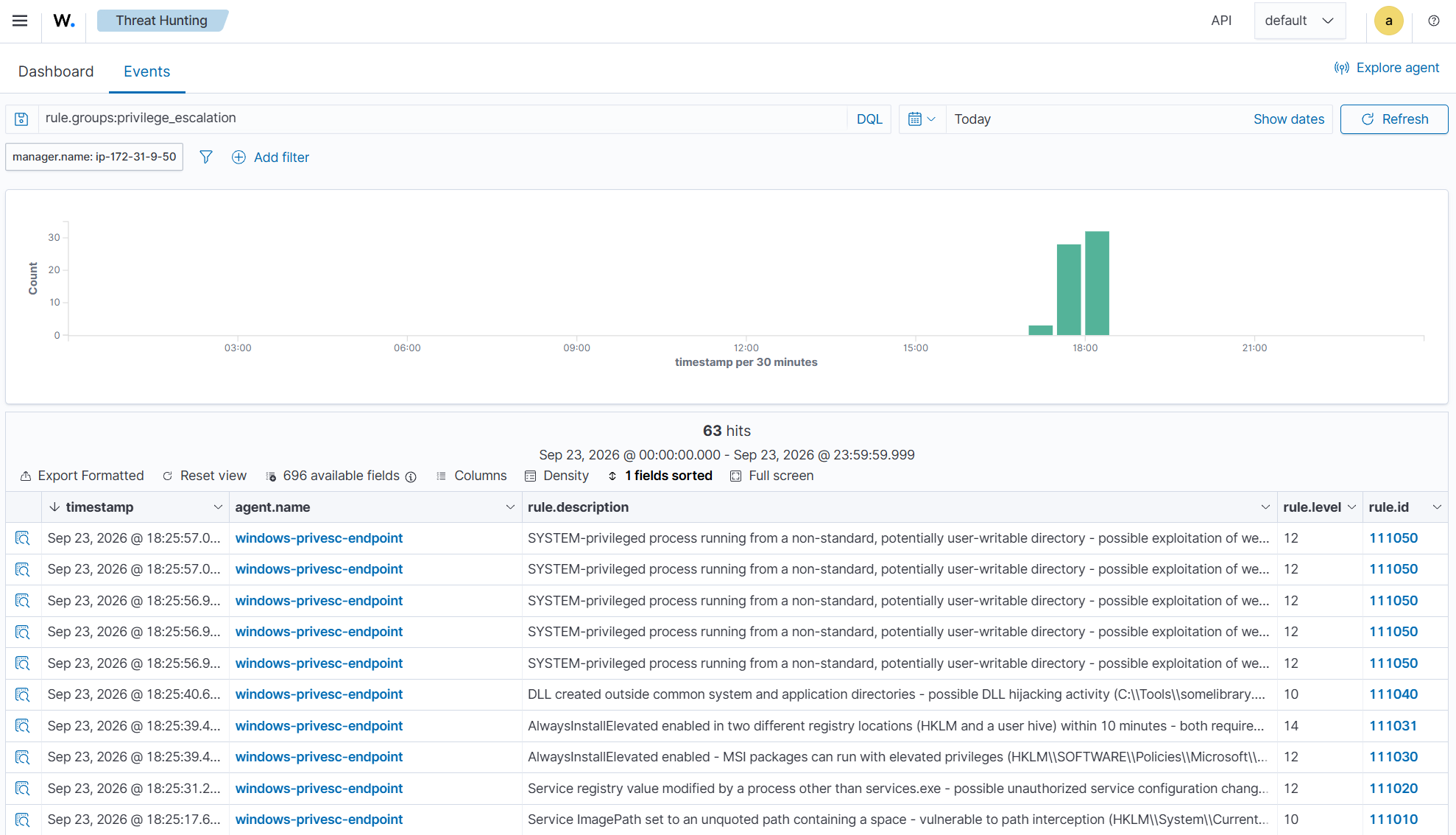Open rule id 111020 link
This screenshot has height=835, width=1456.
(1393, 789)
